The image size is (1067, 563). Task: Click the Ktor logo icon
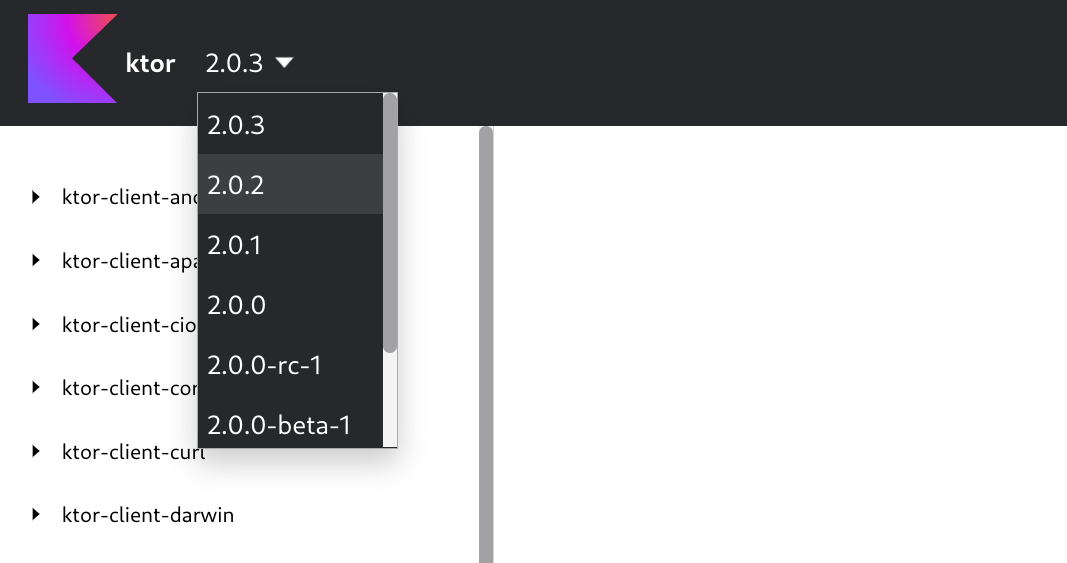[x=72, y=58]
